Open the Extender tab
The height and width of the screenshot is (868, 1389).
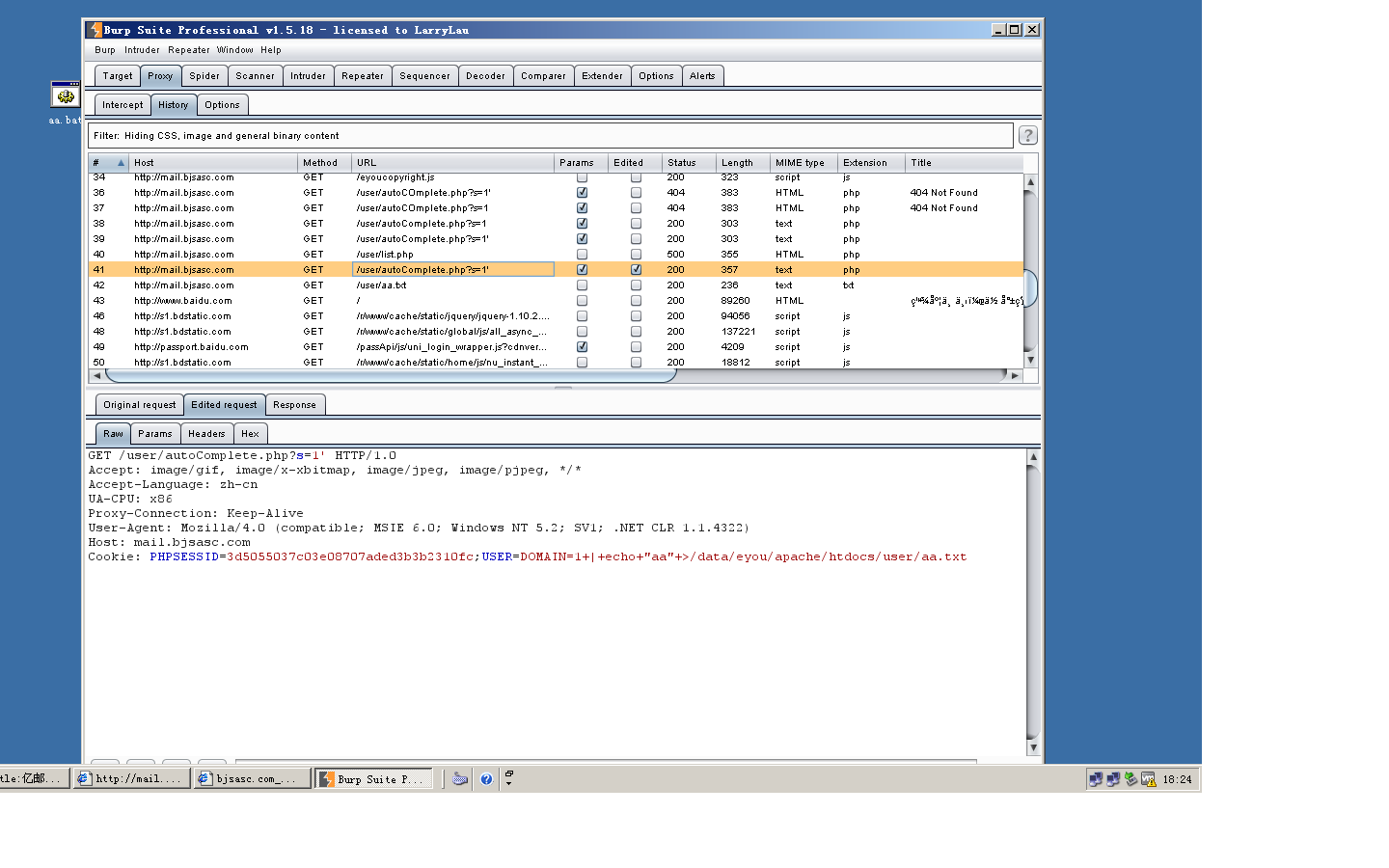point(602,76)
